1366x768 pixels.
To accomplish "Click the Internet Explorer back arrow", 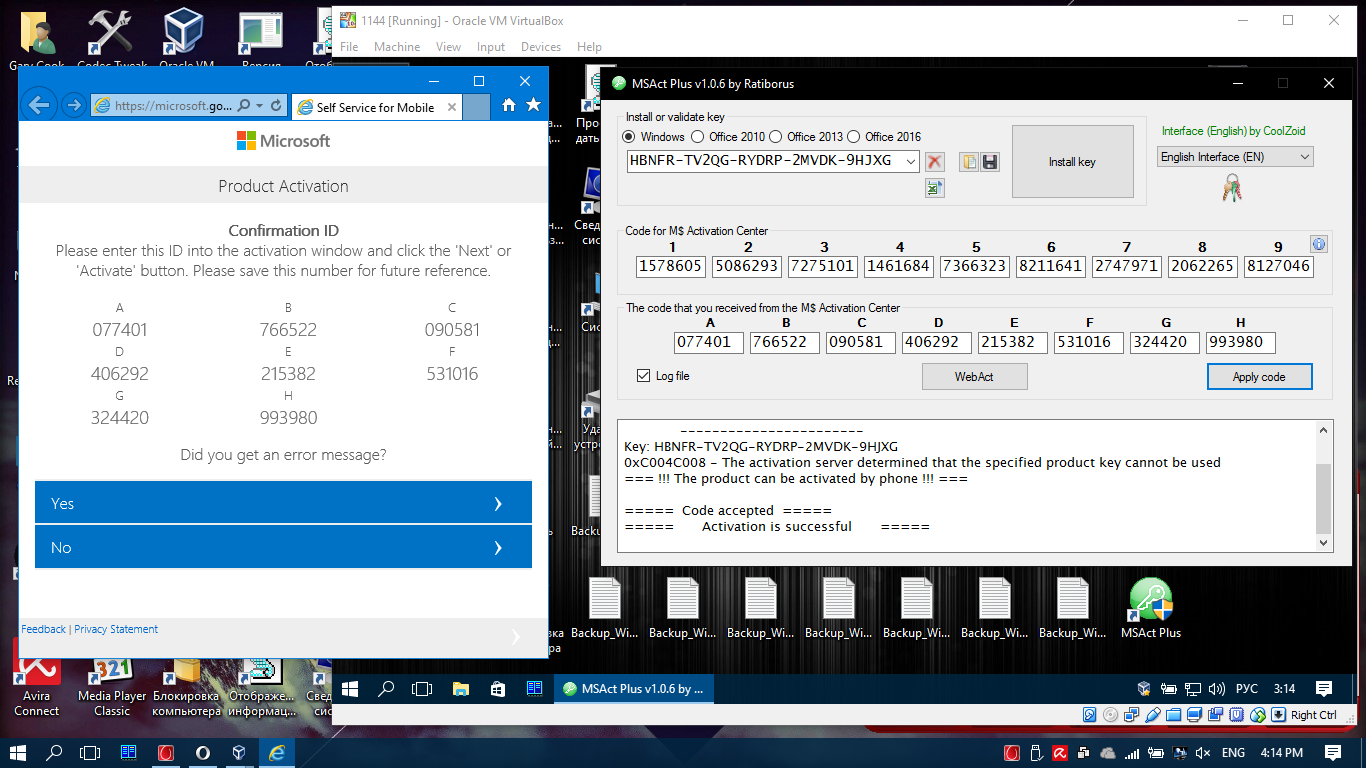I will click(39, 105).
